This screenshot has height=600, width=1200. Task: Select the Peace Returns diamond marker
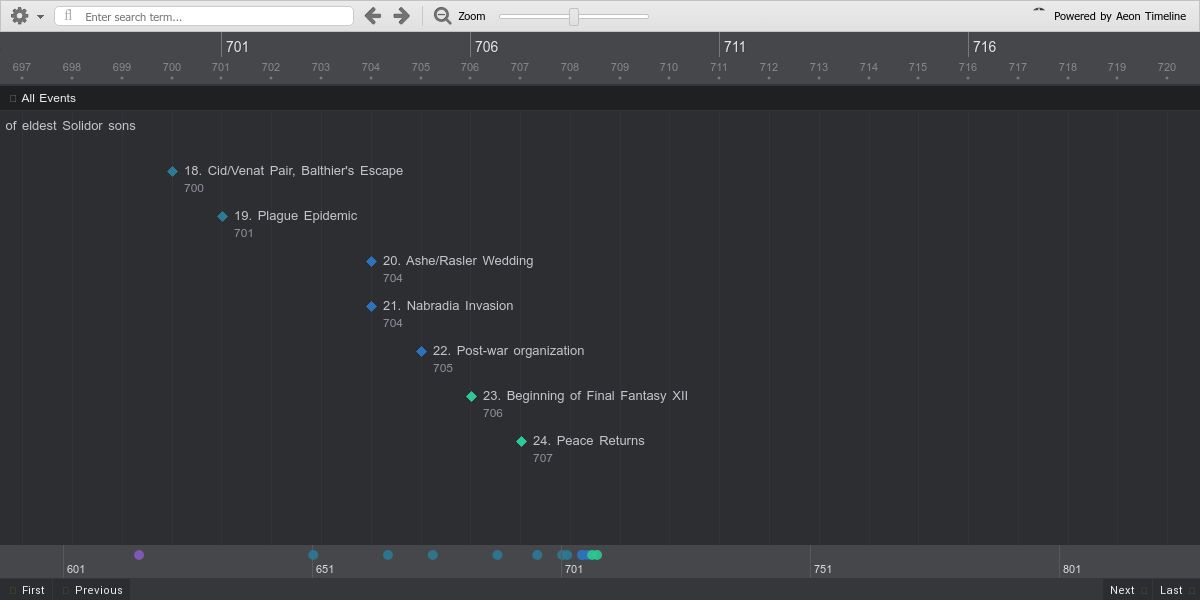(x=521, y=441)
